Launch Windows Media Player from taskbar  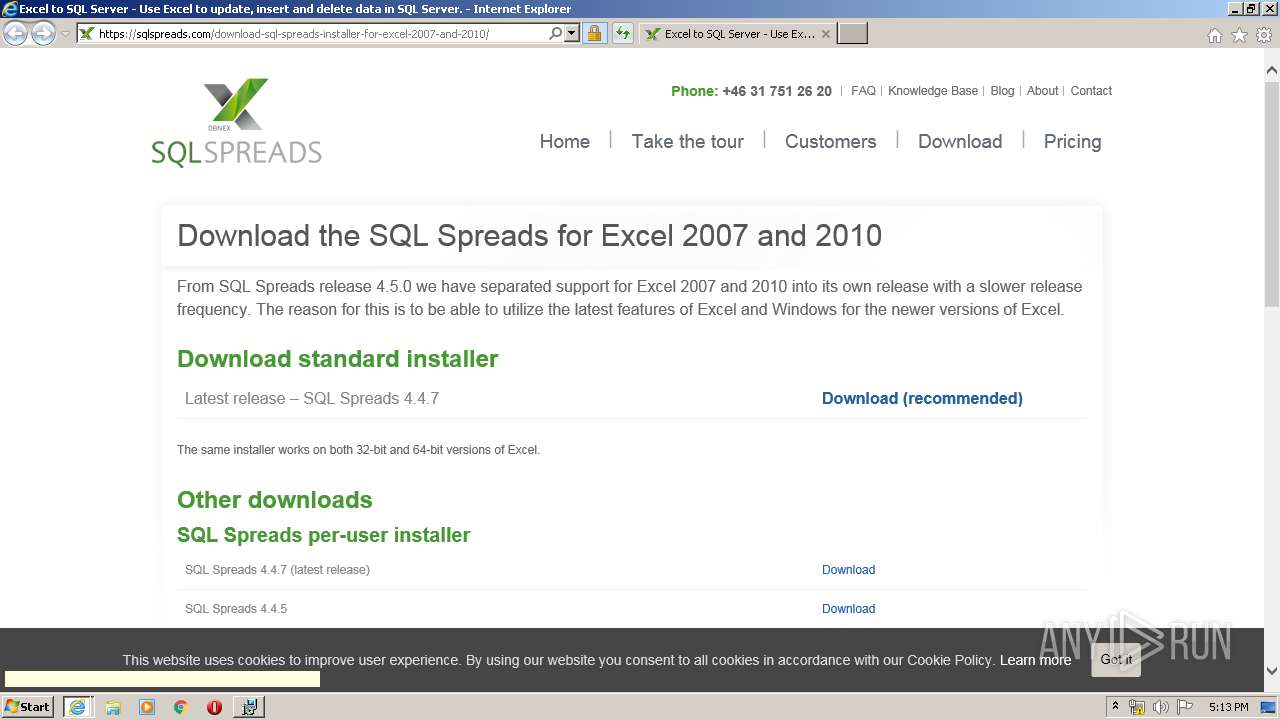point(147,707)
